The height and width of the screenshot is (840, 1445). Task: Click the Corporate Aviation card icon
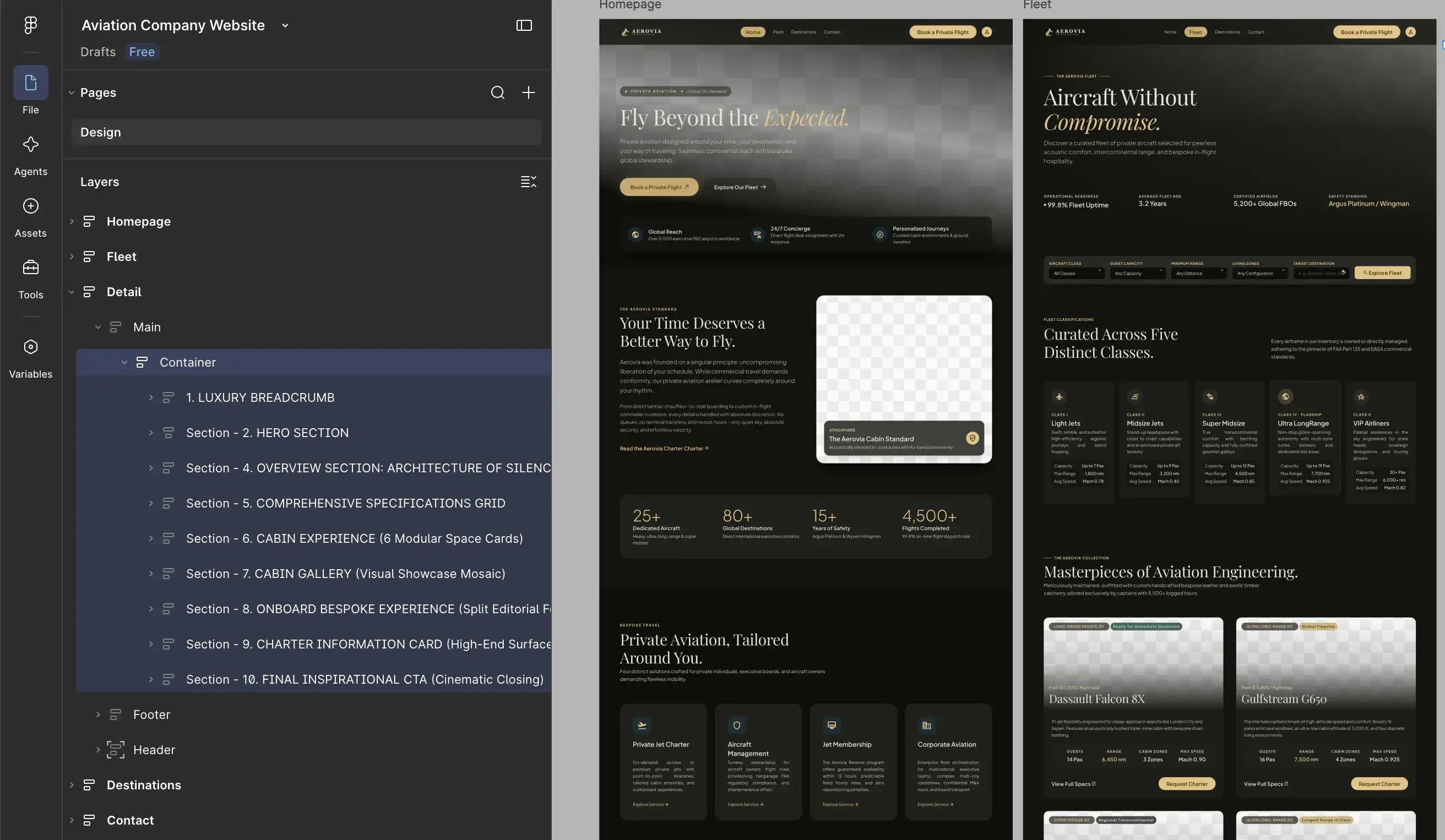coord(926,726)
